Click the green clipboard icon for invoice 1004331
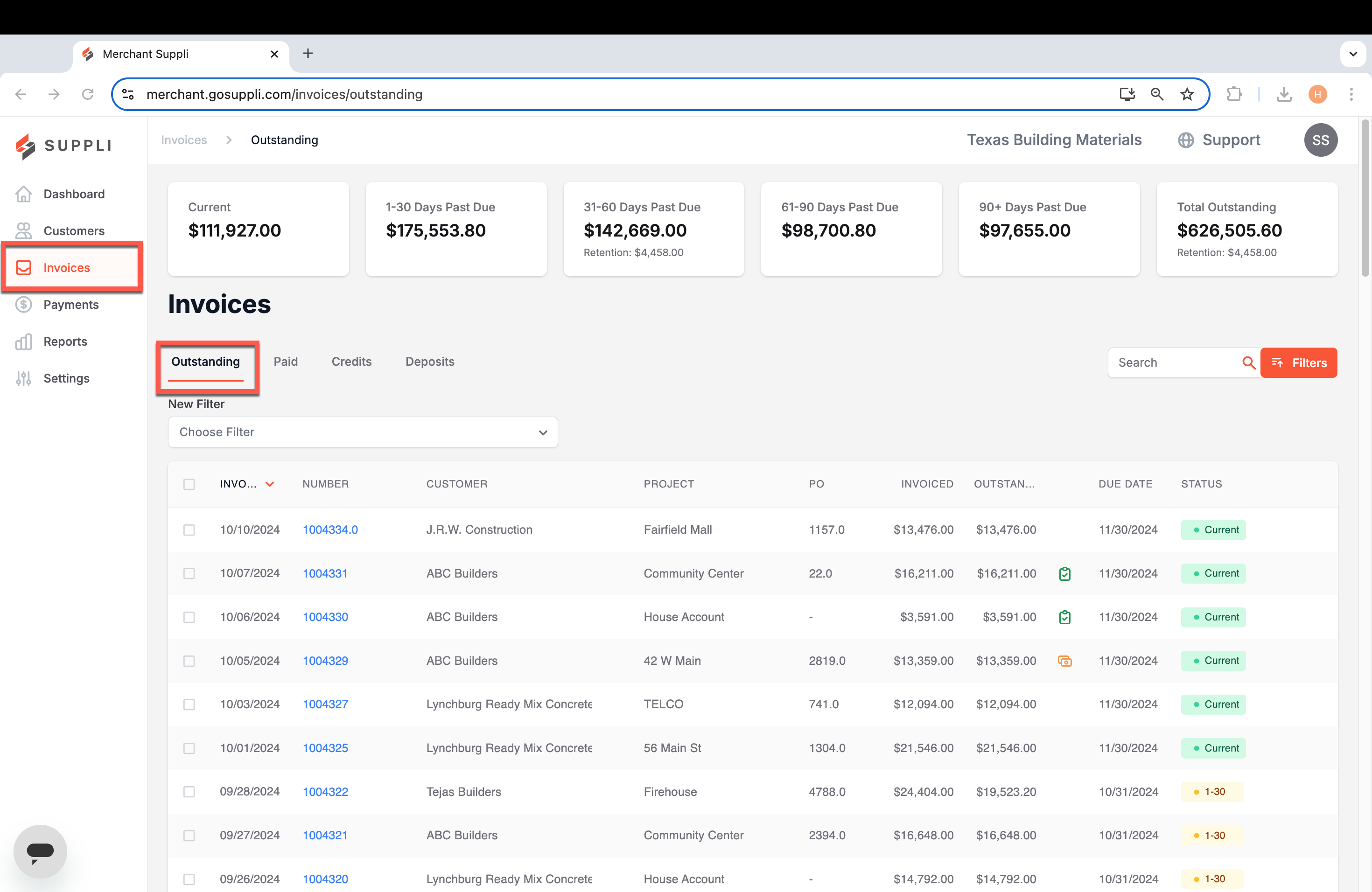This screenshot has height=892, width=1372. pyautogui.click(x=1065, y=573)
